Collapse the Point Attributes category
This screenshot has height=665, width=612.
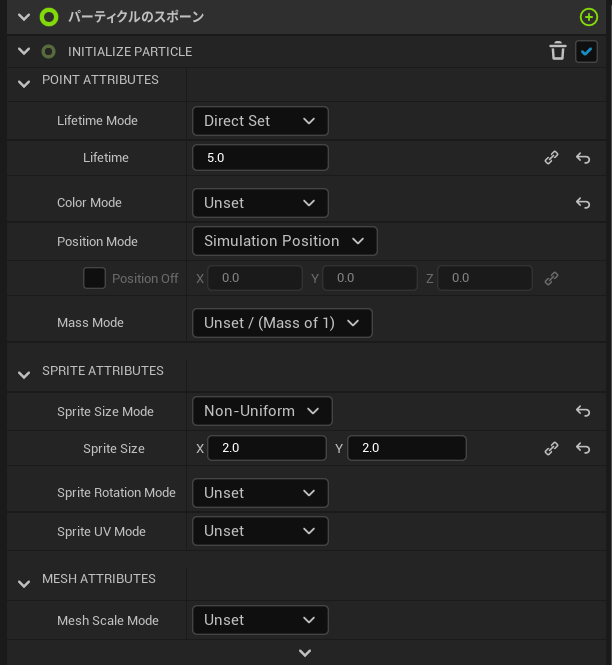coord(24,84)
